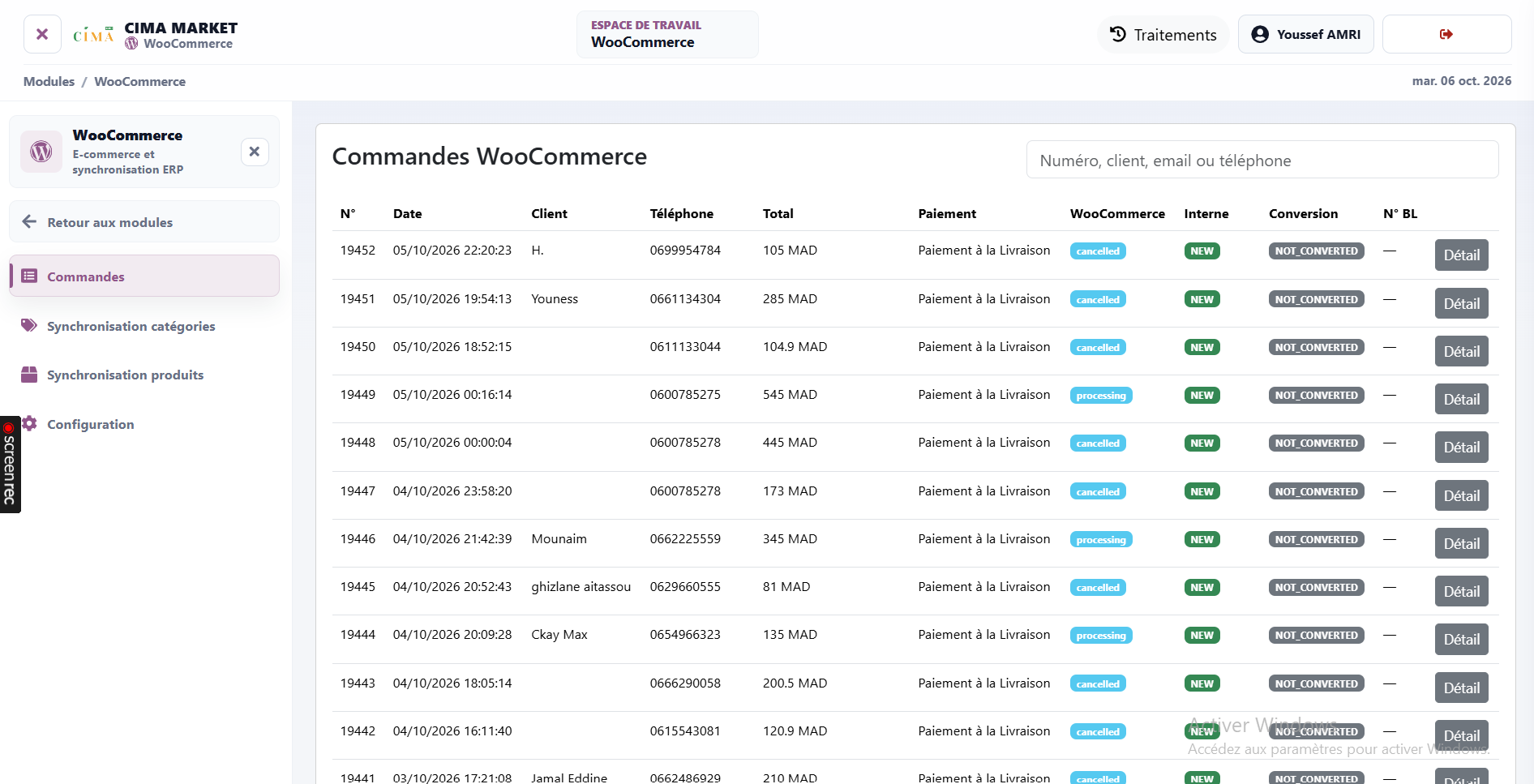Open Détail for order 19450
The height and width of the screenshot is (784, 1534).
1461,351
